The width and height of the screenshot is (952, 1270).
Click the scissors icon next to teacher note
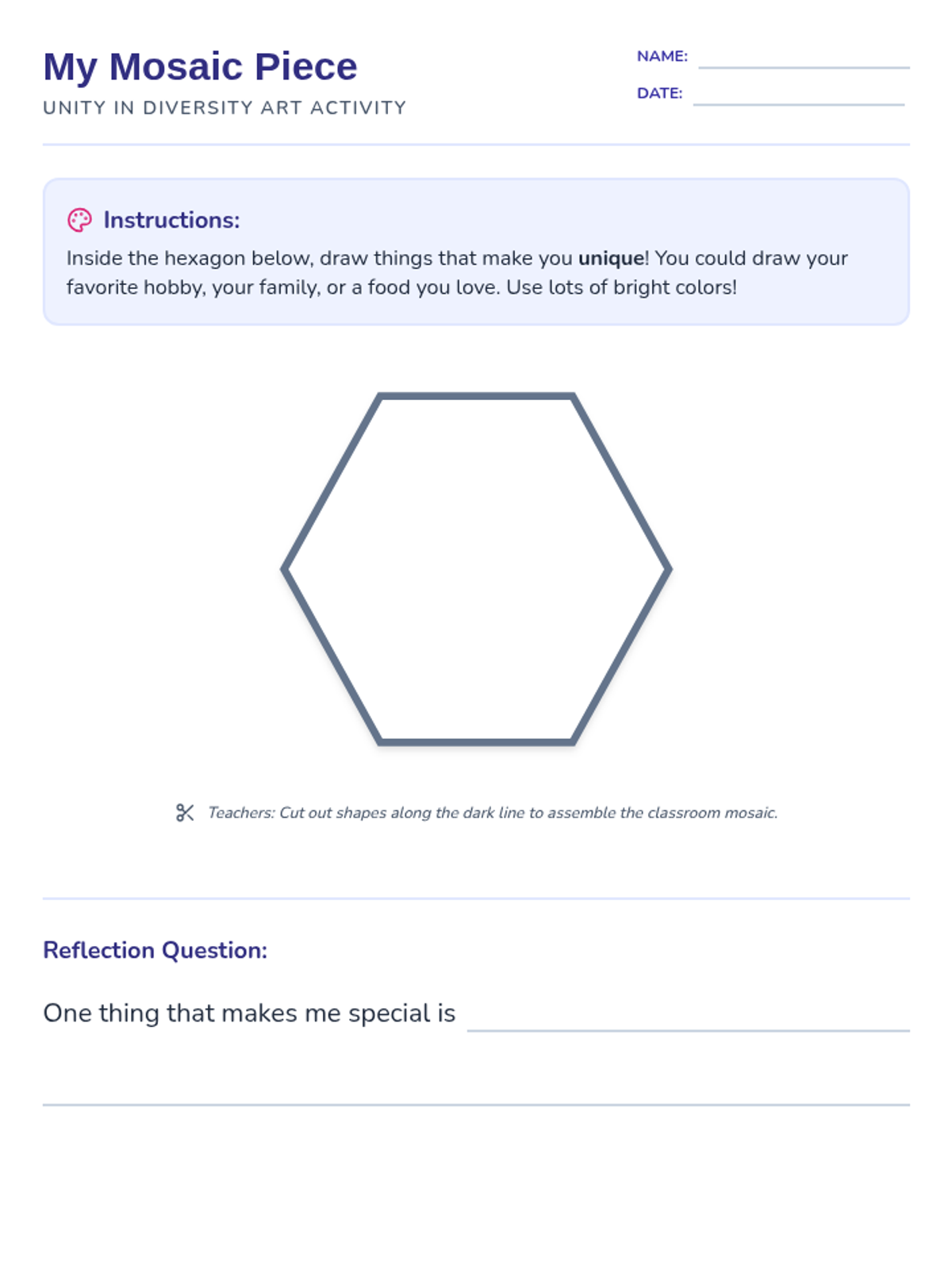click(x=185, y=813)
